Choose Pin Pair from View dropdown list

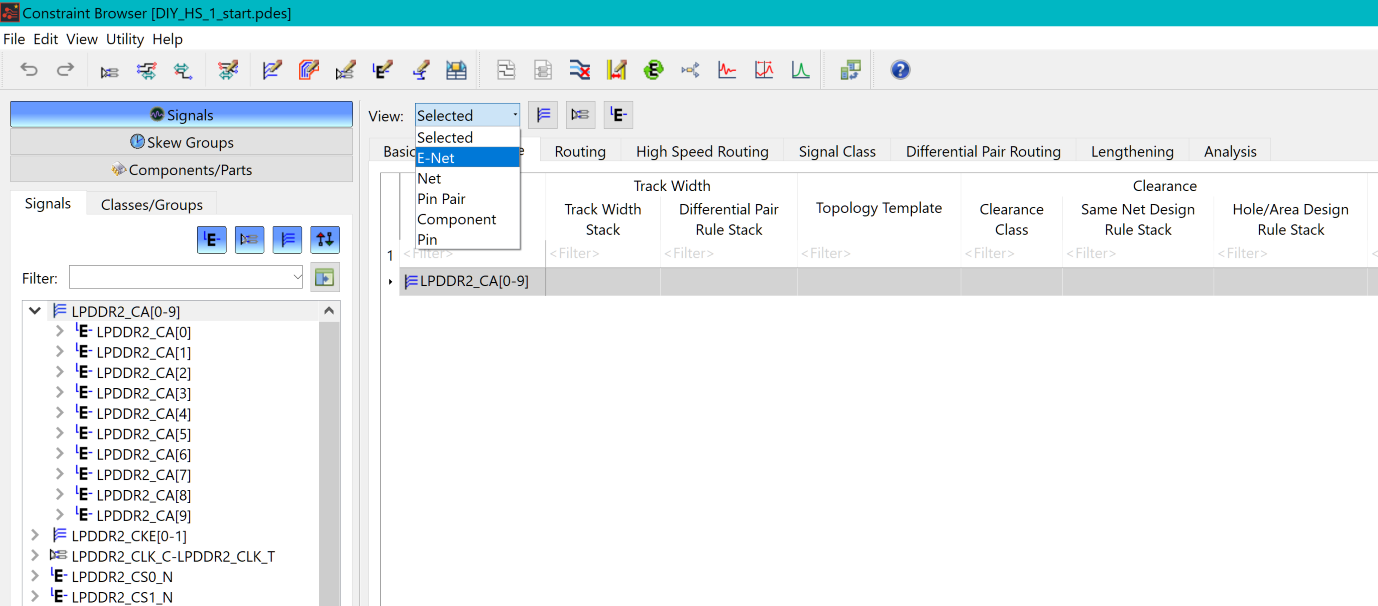[x=441, y=199]
